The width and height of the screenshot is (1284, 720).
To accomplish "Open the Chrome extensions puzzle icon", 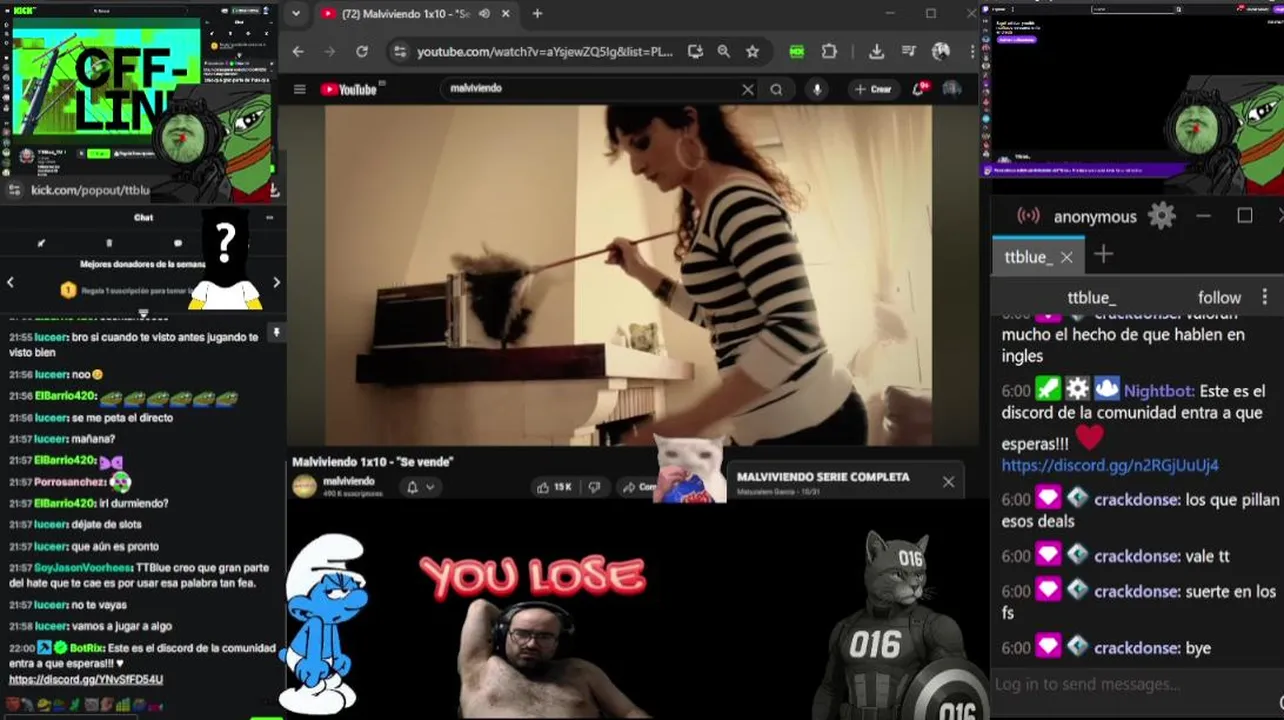I will pos(829,52).
